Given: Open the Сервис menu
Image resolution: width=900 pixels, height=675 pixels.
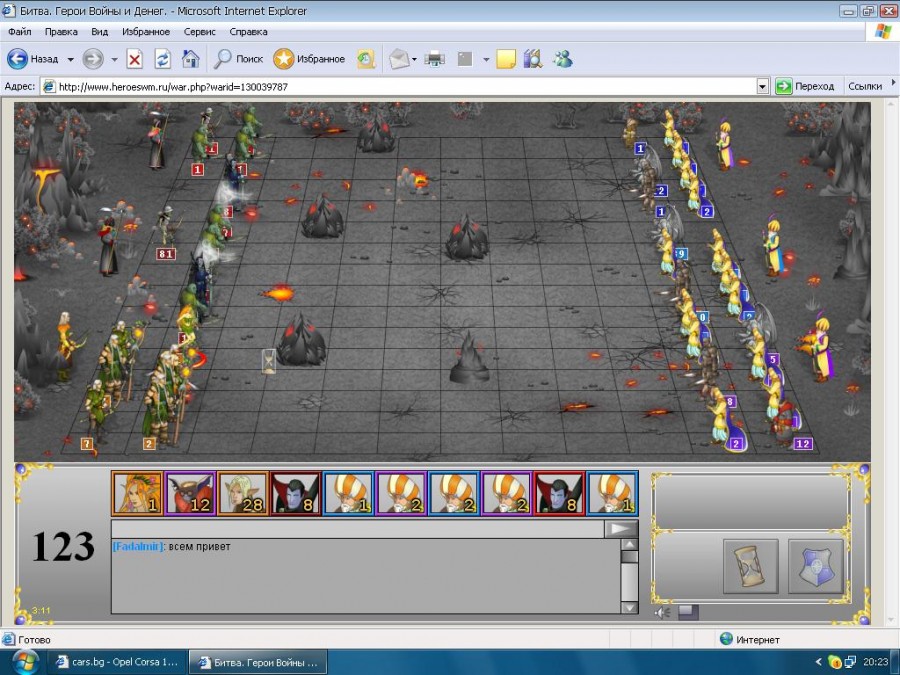Looking at the screenshot, I should [199, 32].
